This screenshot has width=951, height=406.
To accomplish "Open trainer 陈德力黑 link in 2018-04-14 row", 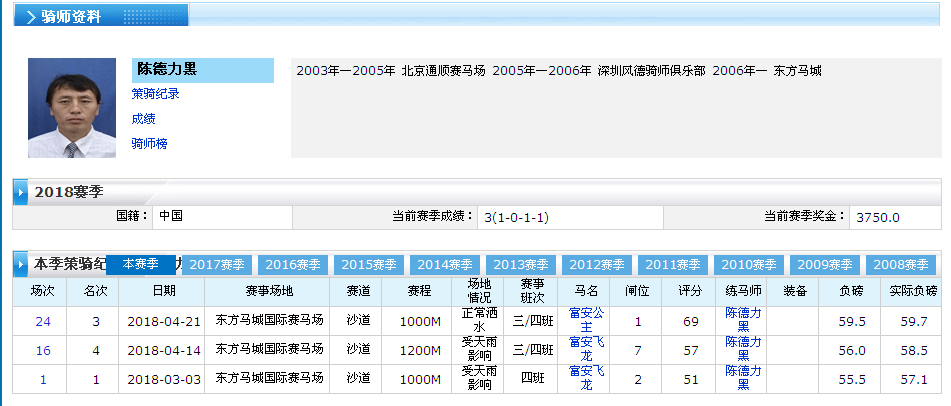I will pos(743,349).
